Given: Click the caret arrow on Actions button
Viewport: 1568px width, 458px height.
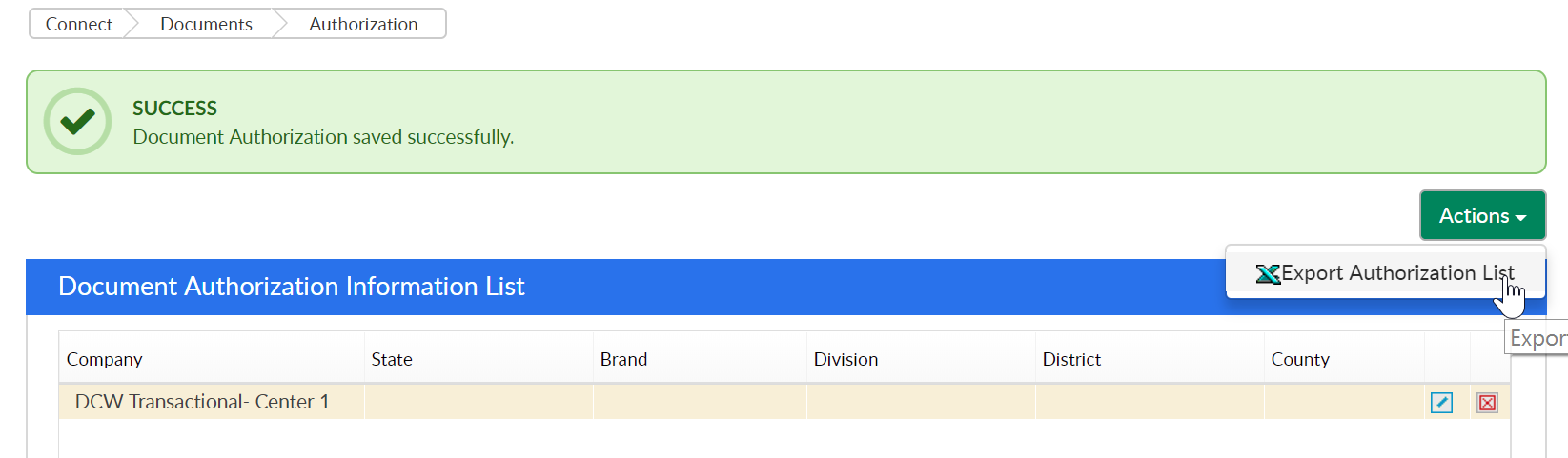Looking at the screenshot, I should (1520, 218).
